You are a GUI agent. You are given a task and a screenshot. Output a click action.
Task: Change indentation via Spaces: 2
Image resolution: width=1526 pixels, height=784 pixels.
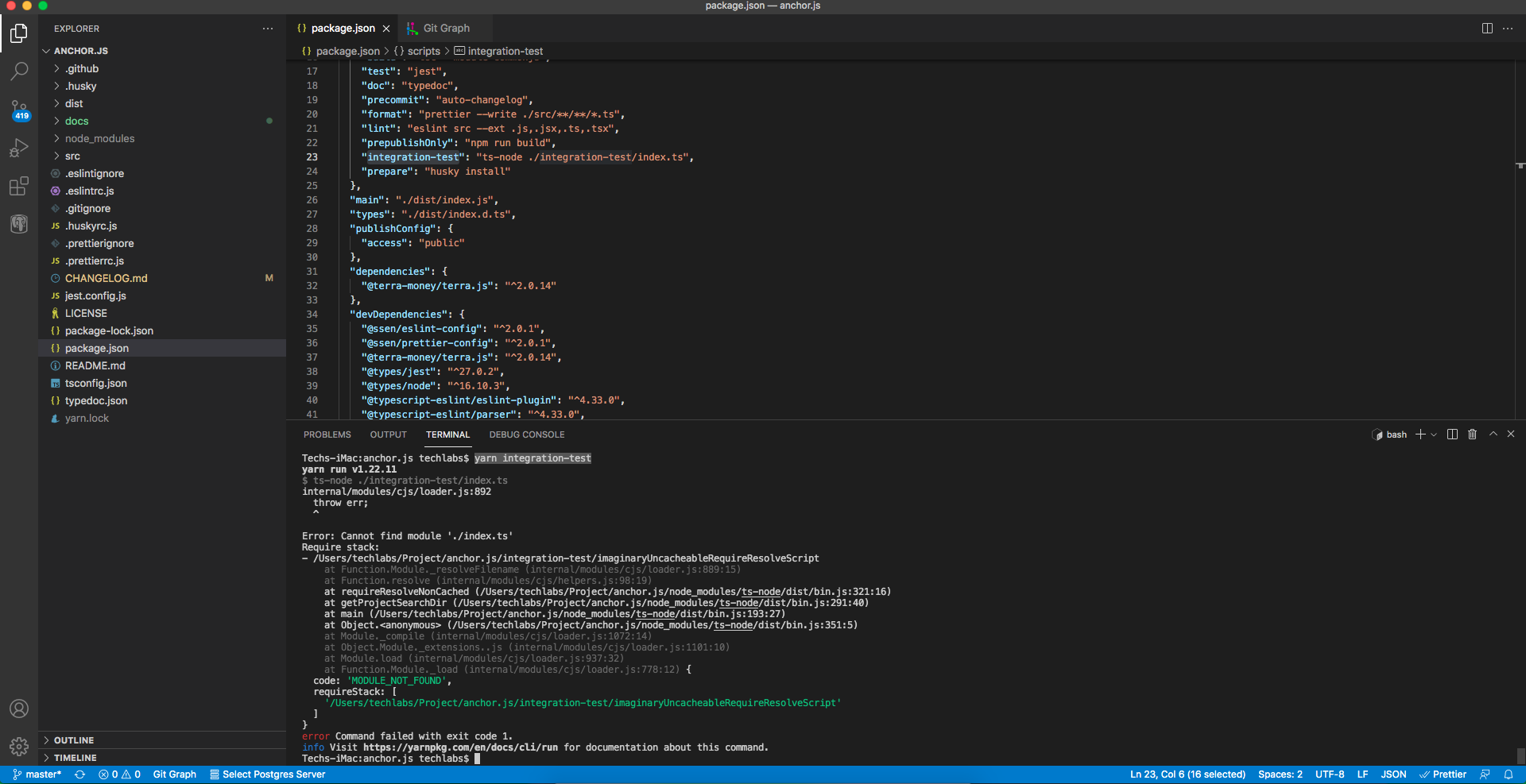pyautogui.click(x=1280, y=774)
